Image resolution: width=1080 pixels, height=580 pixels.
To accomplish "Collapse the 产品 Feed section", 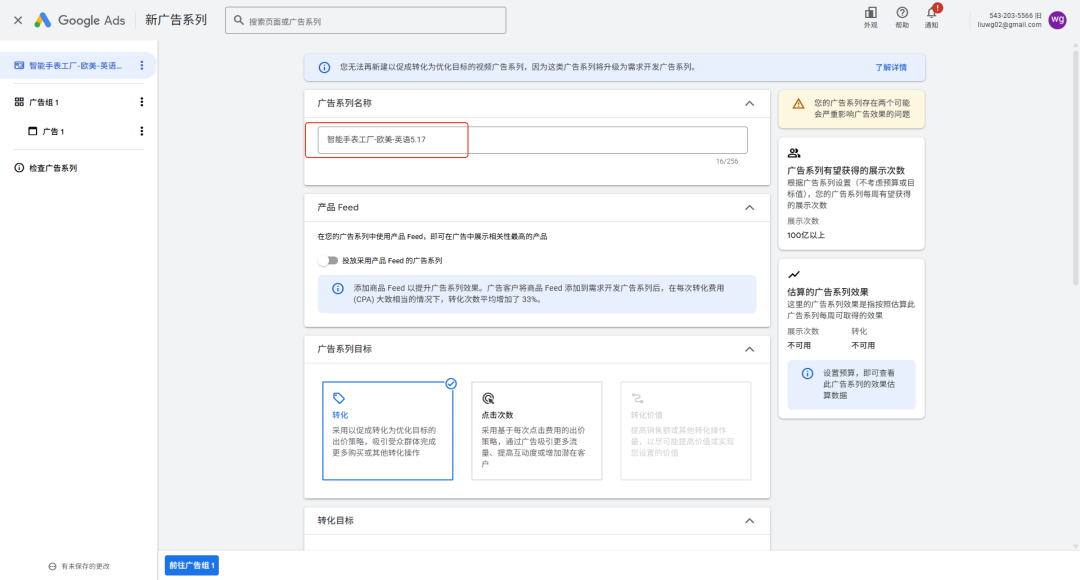I will click(x=750, y=207).
